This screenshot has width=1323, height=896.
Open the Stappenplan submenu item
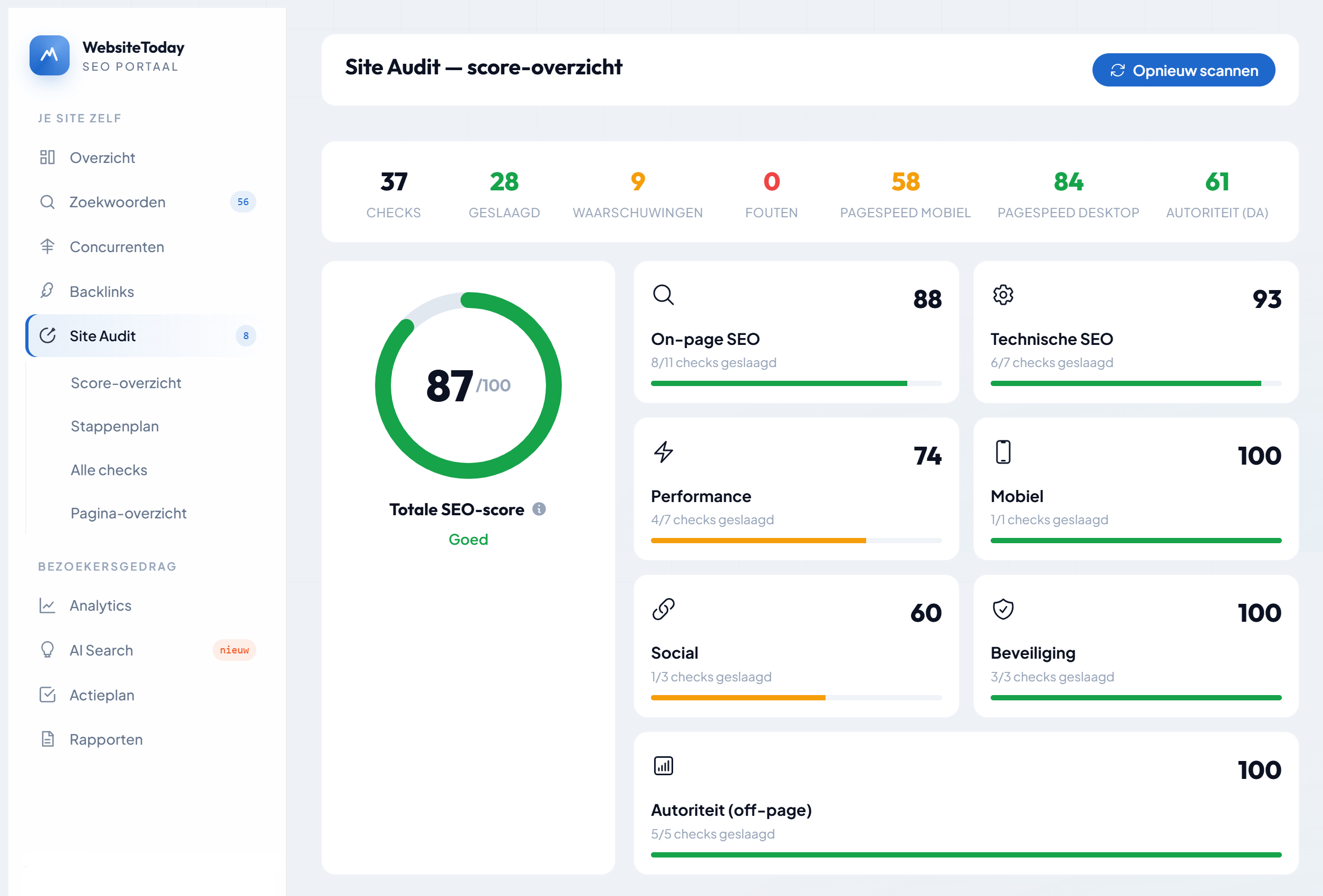click(114, 426)
